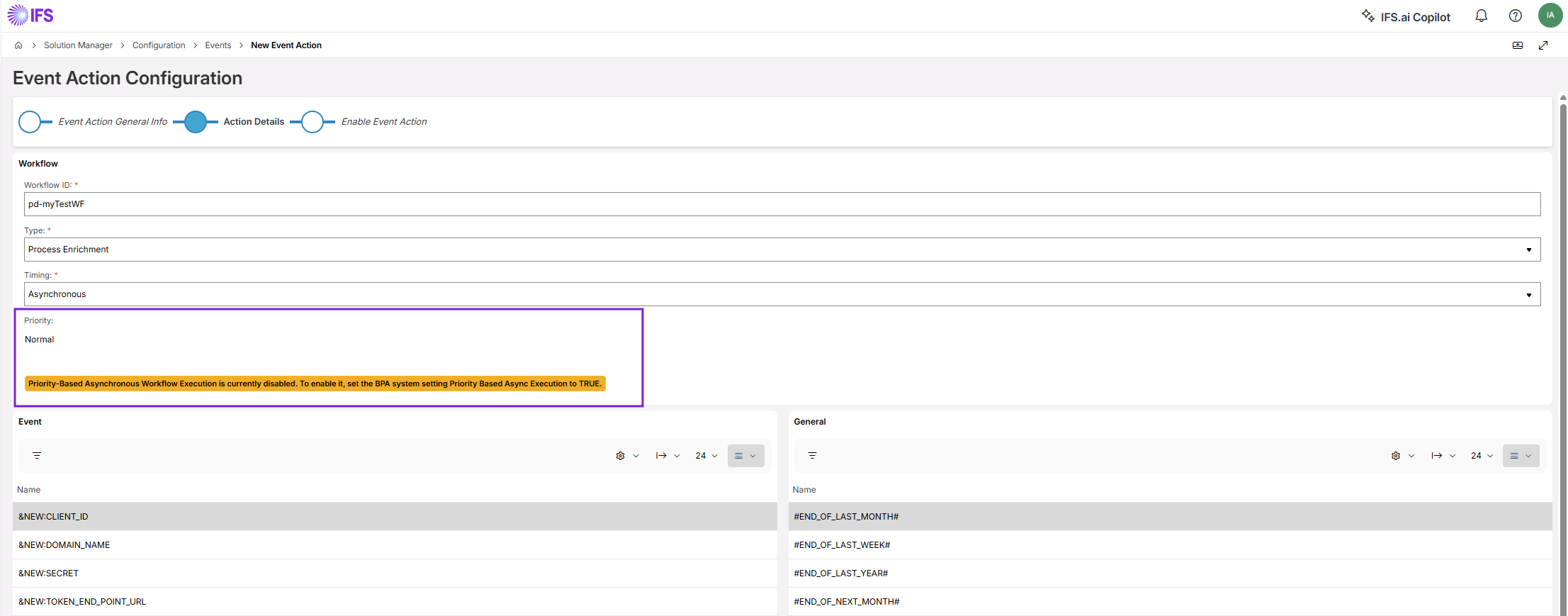Select Enable Event Action step circle
Screen dimensions: 1568x616
click(x=312, y=122)
